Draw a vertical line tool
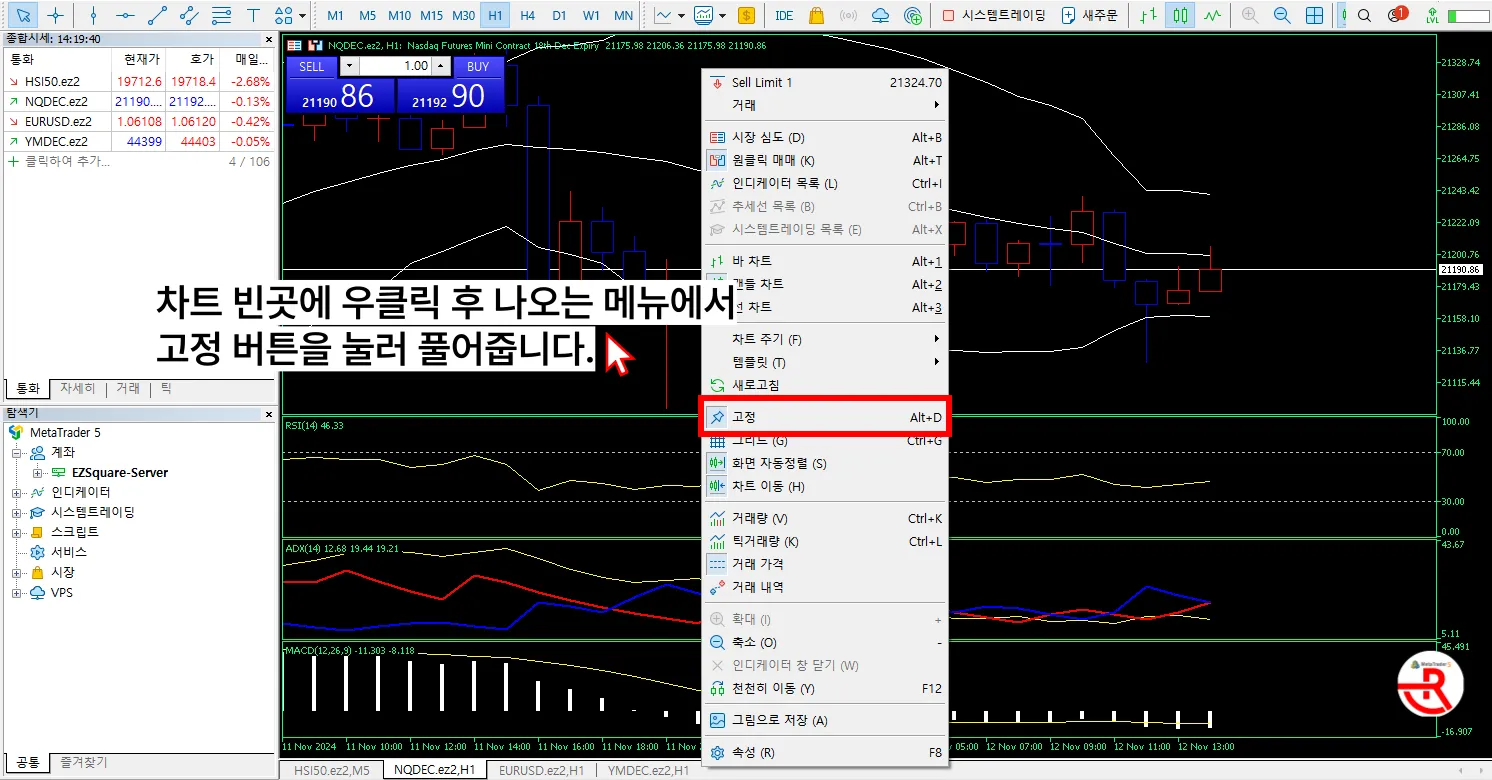The image size is (1492, 780). coord(93,15)
